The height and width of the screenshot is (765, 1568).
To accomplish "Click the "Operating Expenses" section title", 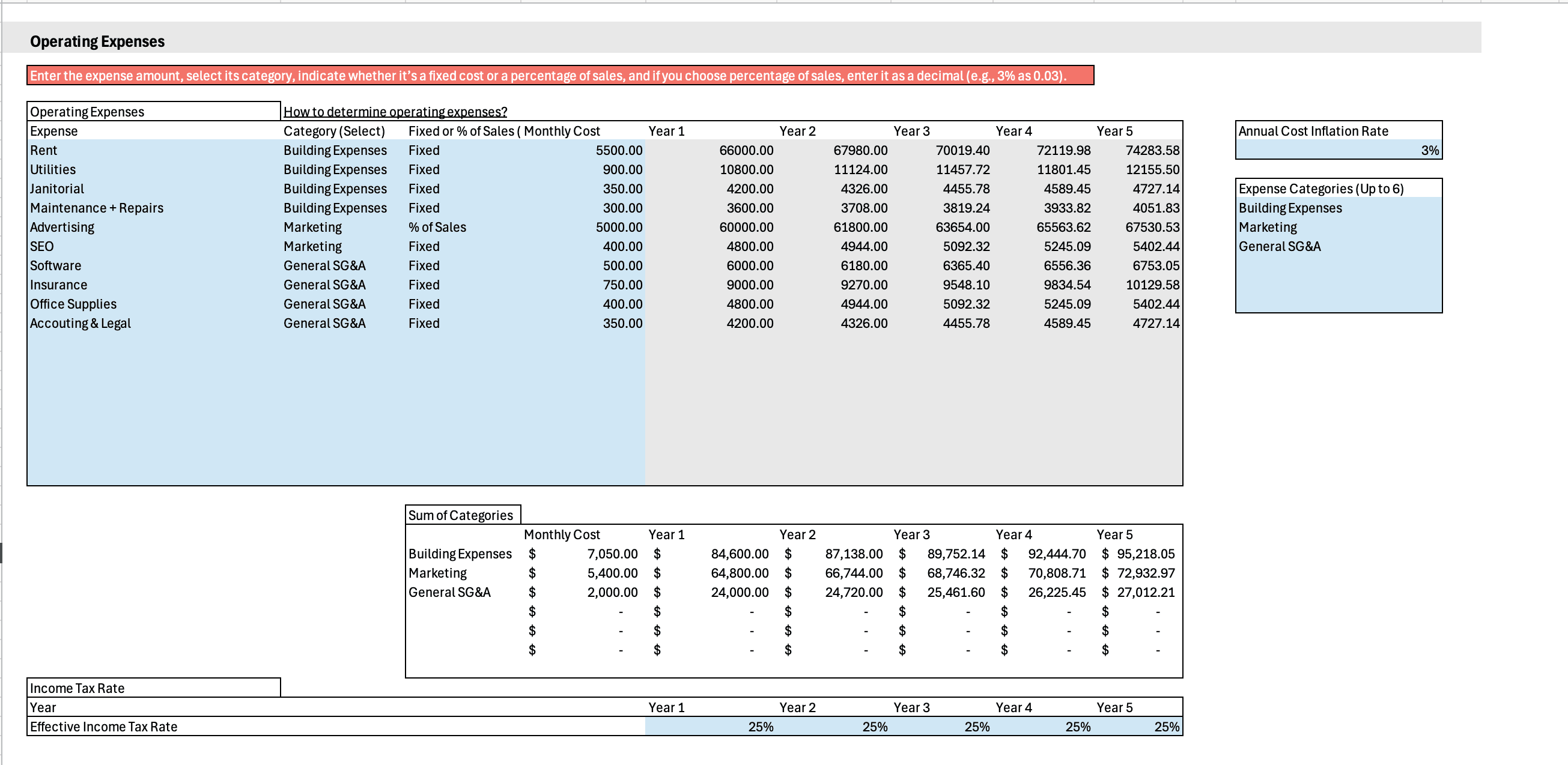I will click(97, 41).
